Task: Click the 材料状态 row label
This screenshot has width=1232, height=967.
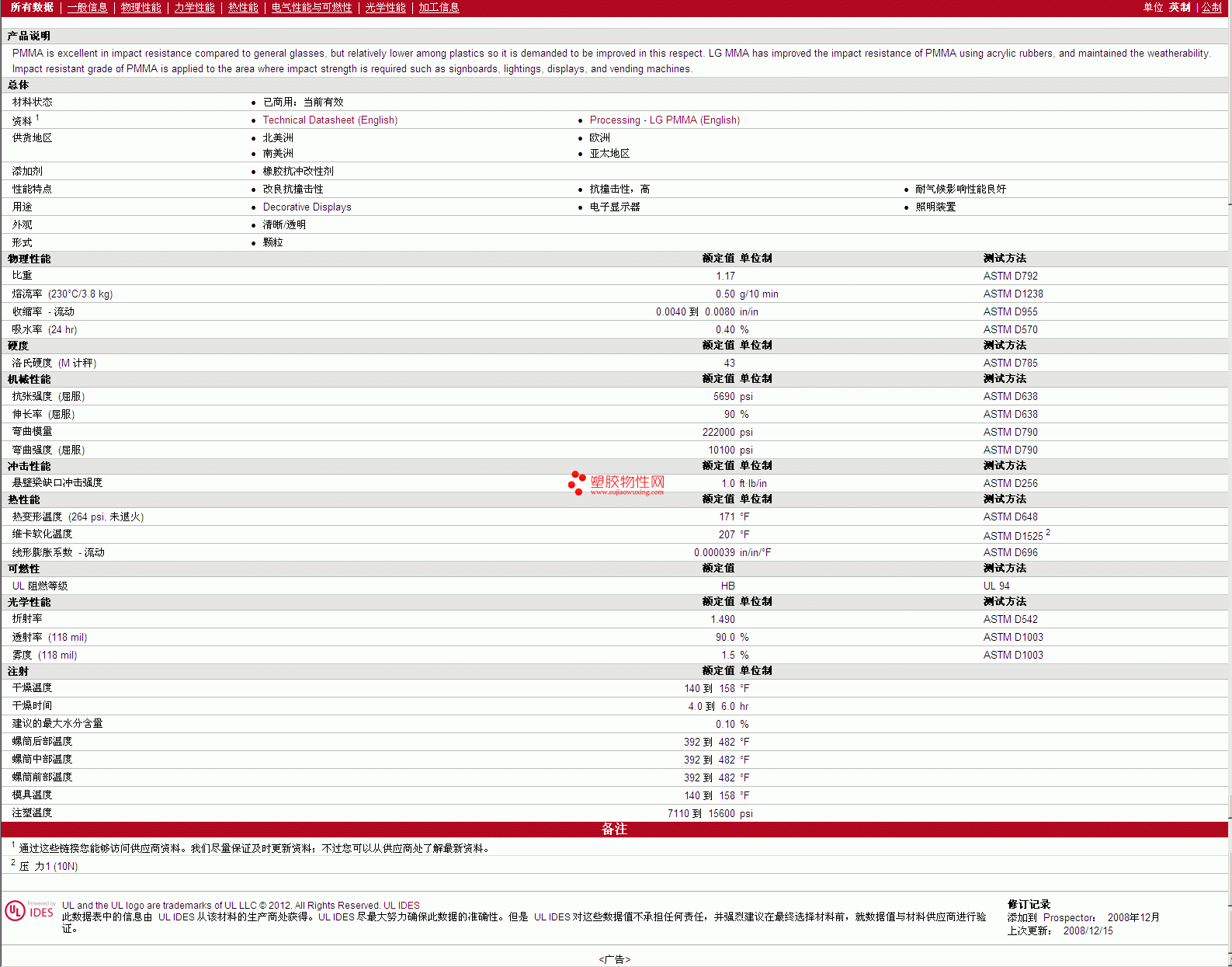Action: [33, 103]
